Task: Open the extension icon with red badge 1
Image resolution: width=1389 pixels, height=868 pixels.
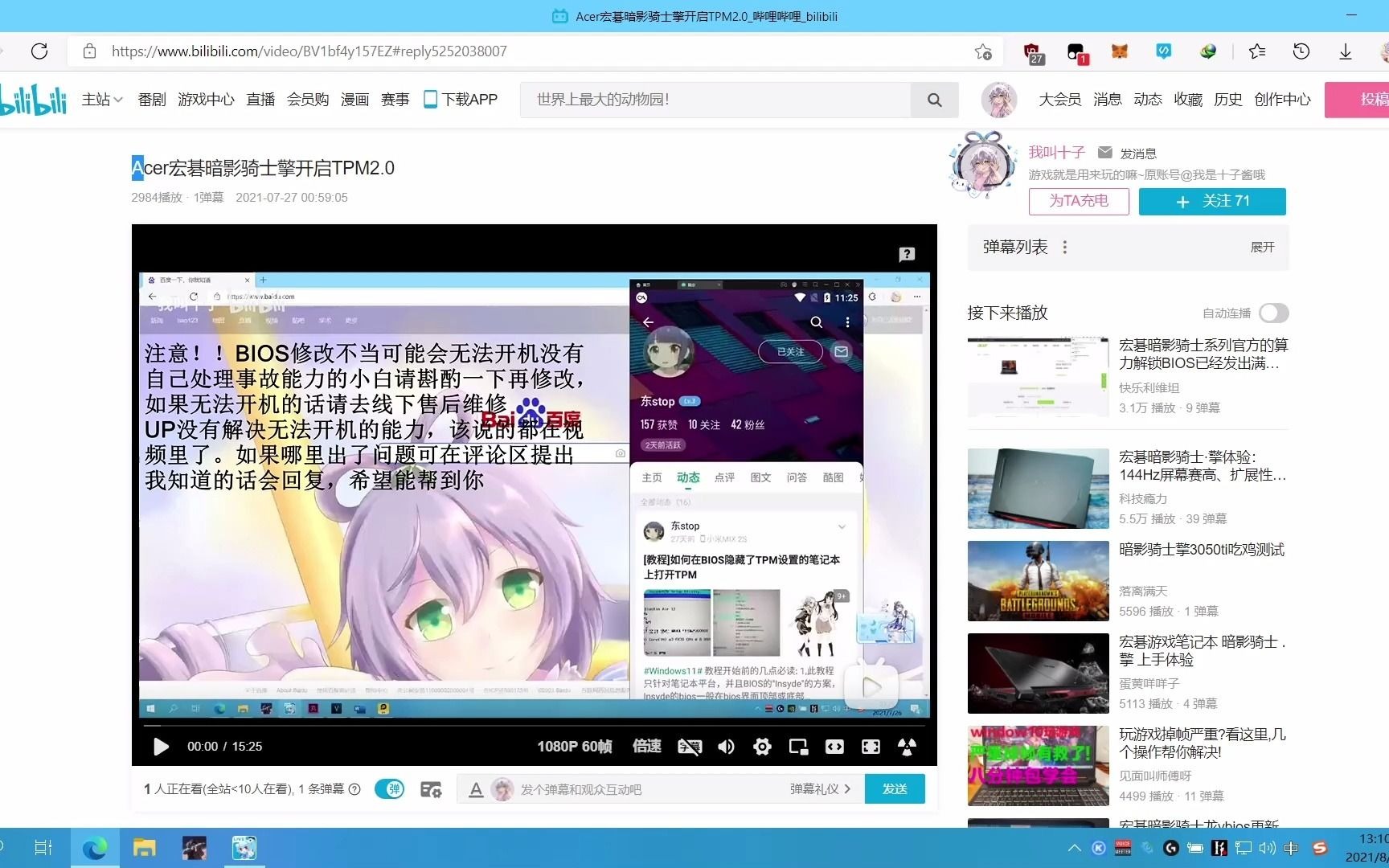Action: pos(1077,53)
